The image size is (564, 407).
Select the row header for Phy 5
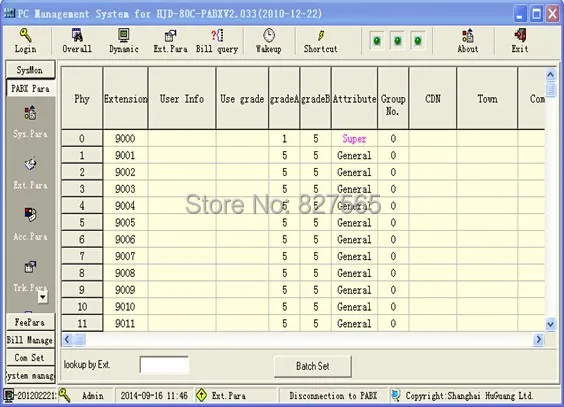pos(82,223)
